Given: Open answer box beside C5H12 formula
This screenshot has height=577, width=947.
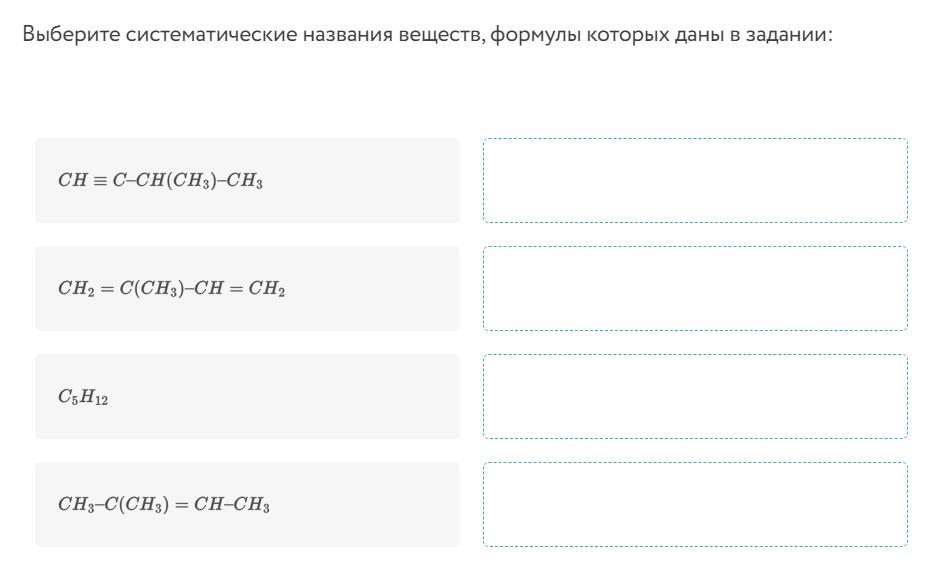Looking at the screenshot, I should [x=695, y=396].
